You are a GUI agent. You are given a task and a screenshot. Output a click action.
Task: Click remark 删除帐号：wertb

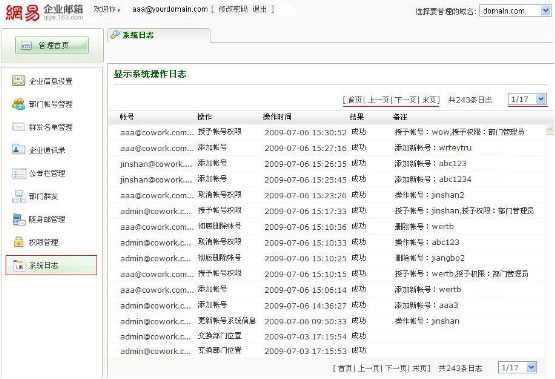(424, 226)
